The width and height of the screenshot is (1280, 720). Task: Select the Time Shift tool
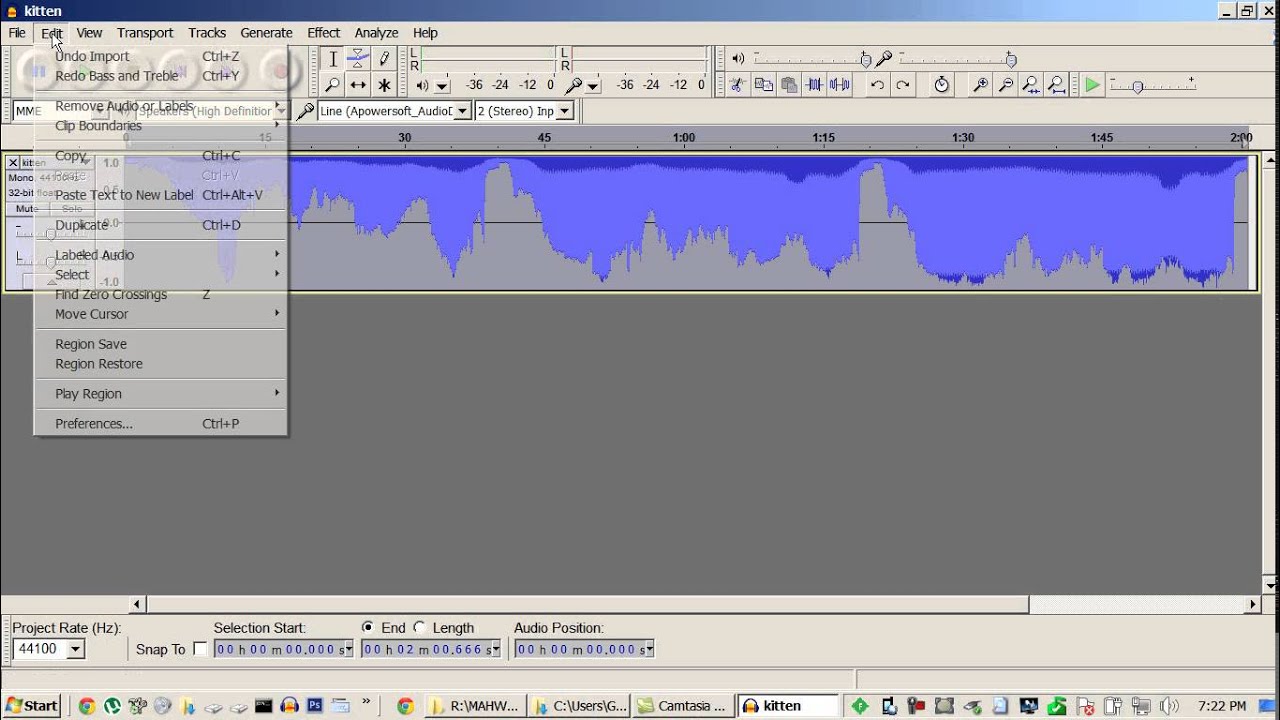pos(358,85)
